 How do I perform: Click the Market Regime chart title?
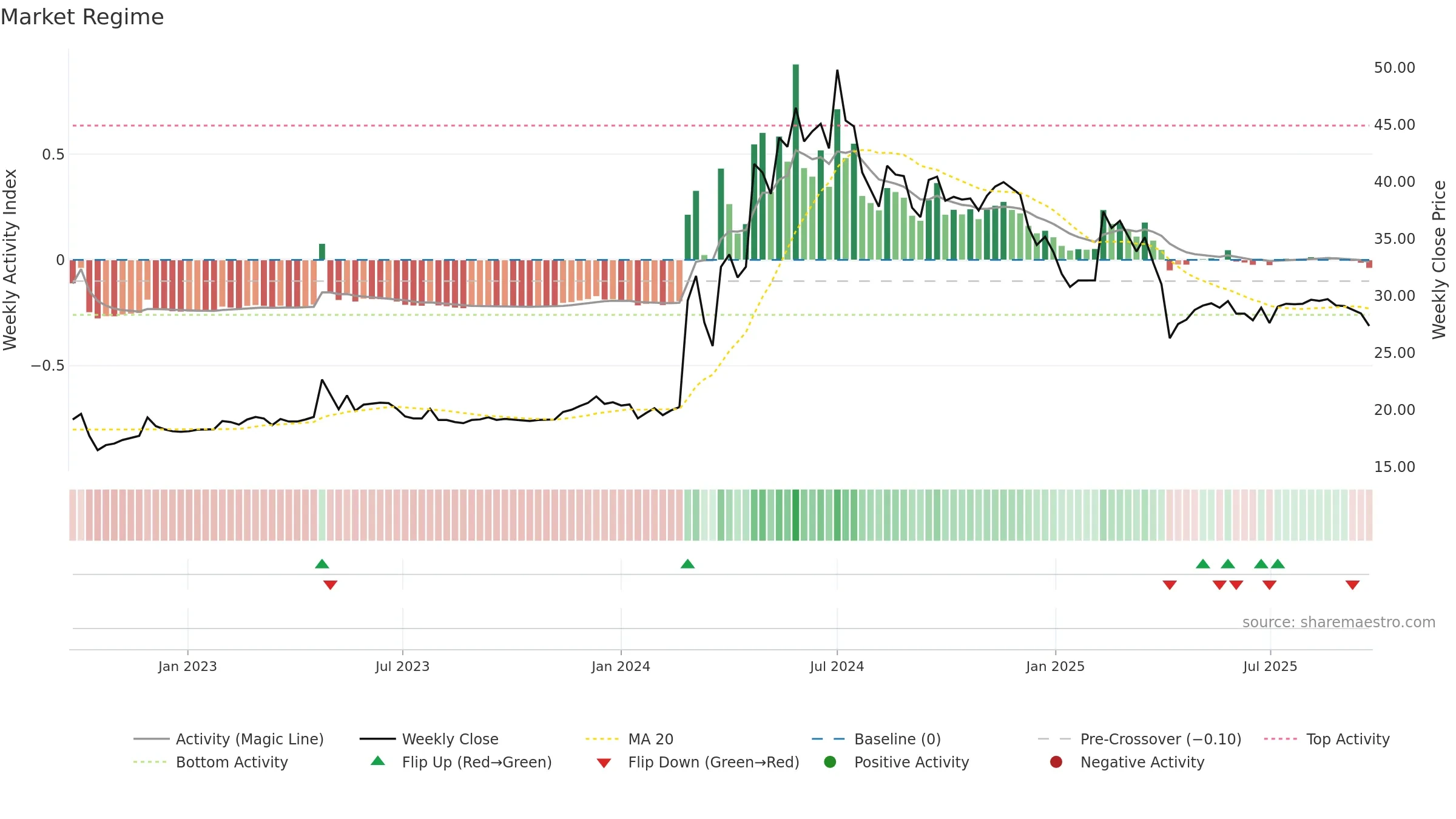82,17
